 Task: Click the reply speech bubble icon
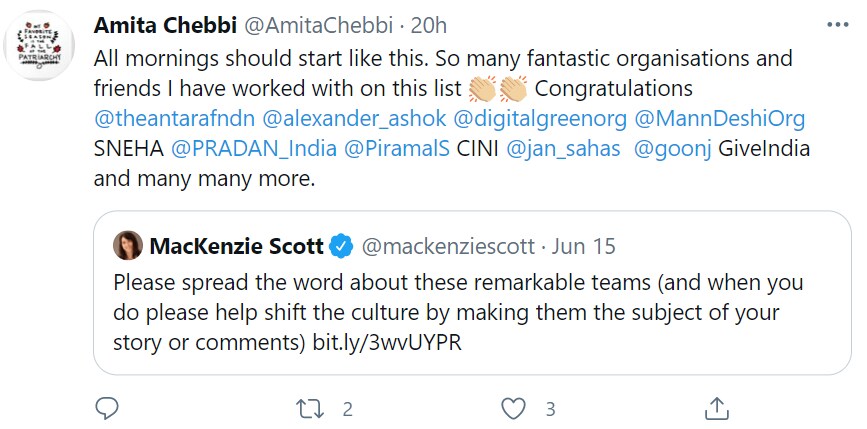pyautogui.click(x=107, y=409)
